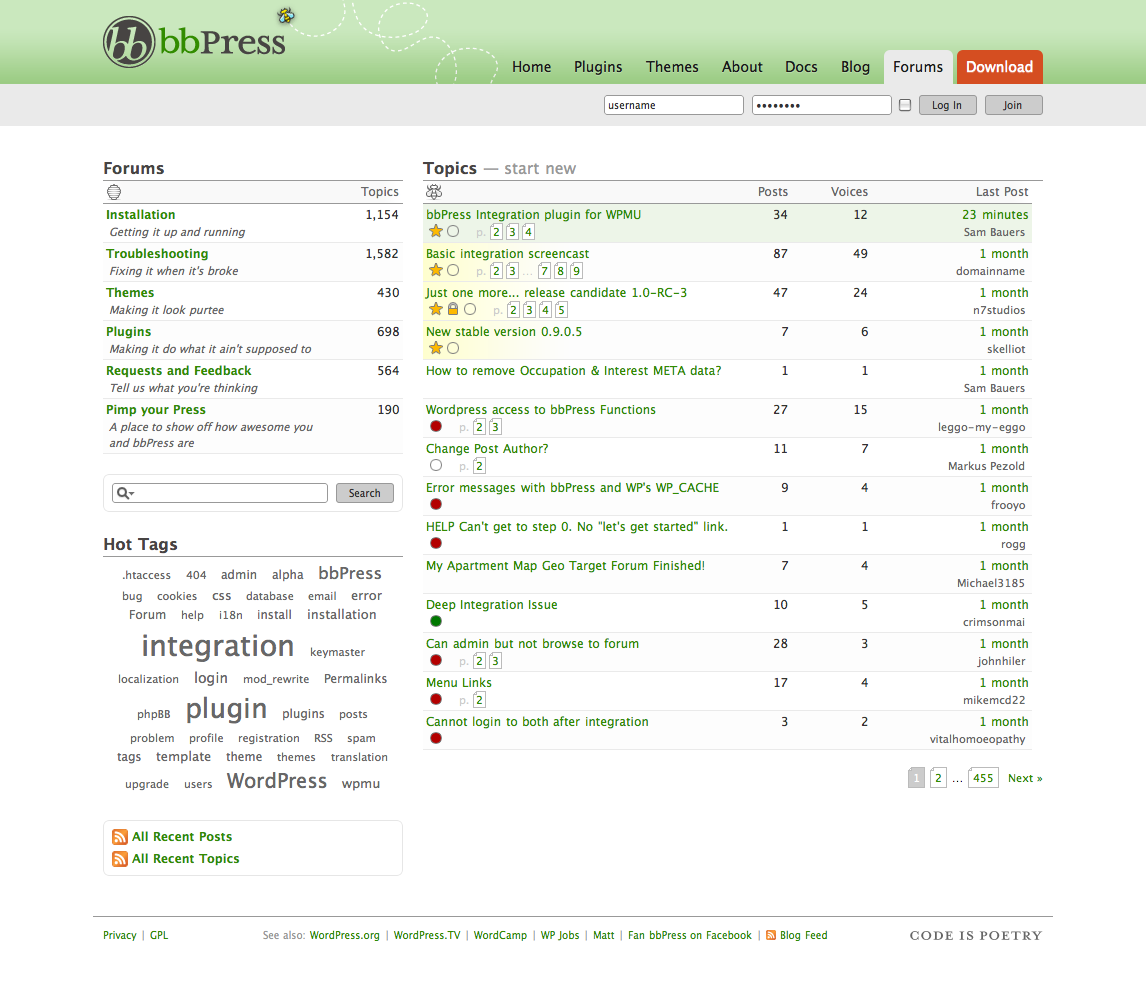This screenshot has height=991, width=1146.
Task: Switch to the Docs tab in the header
Action: (801, 67)
